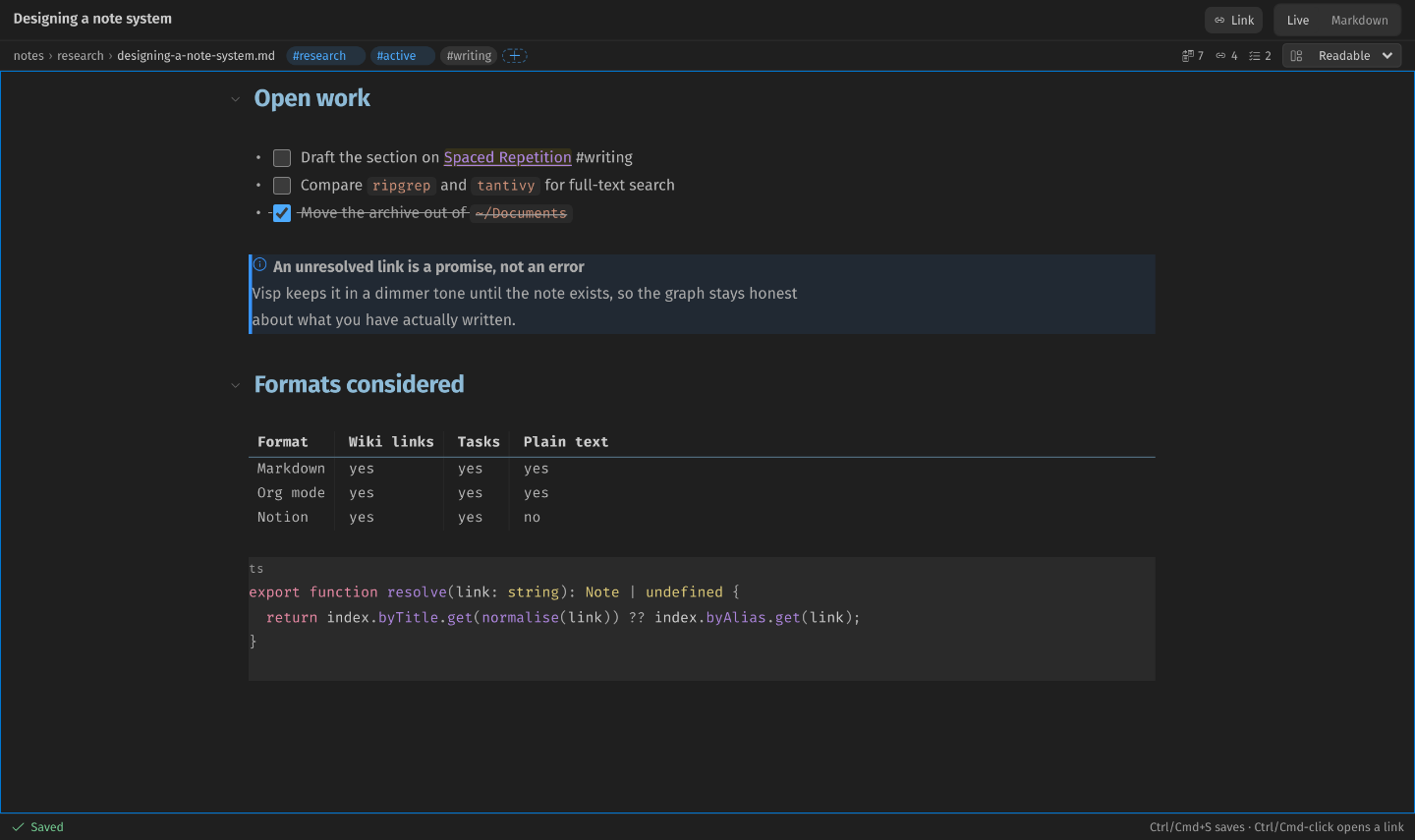Check the Draft the section task
1415x840 pixels.
[282, 158]
